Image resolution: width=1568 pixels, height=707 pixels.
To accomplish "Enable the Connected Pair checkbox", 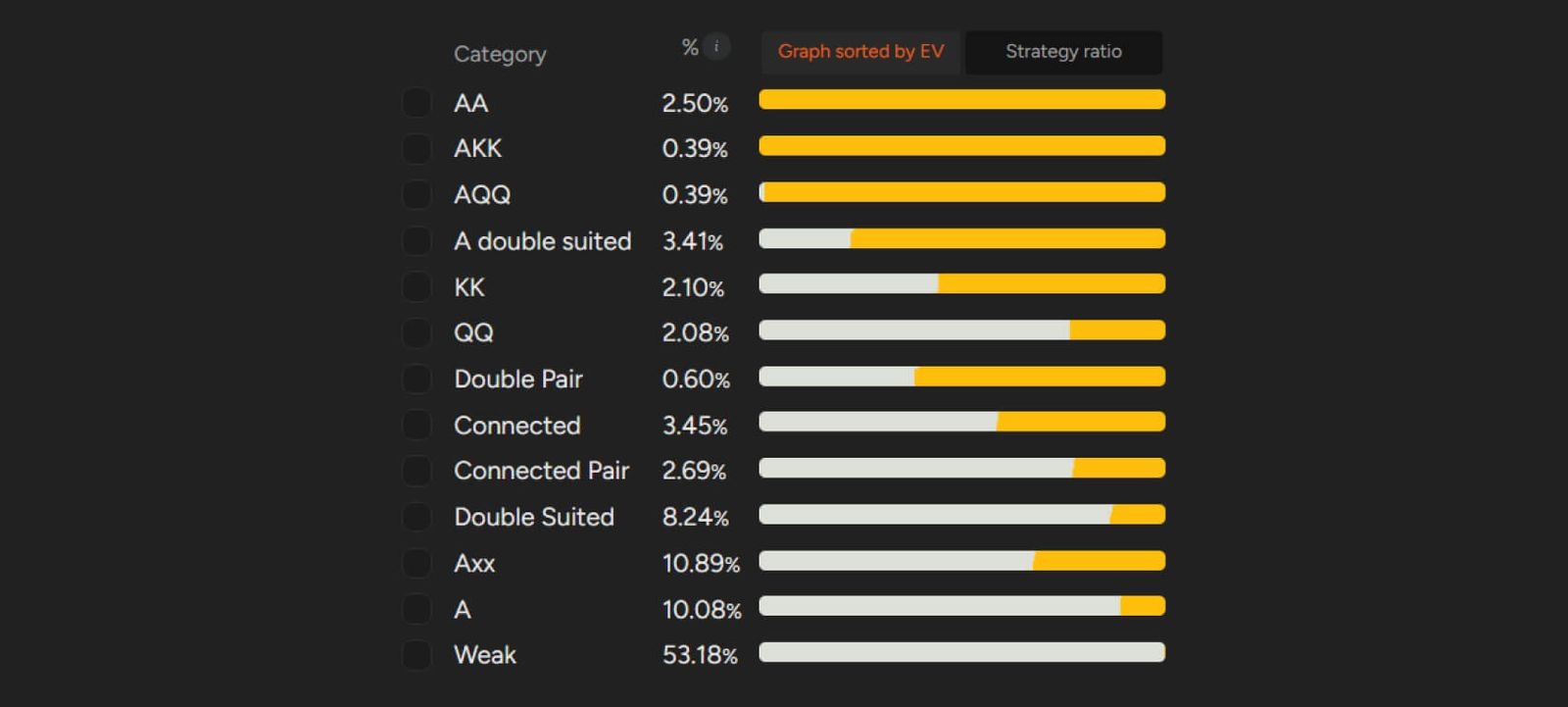I will 416,472.
